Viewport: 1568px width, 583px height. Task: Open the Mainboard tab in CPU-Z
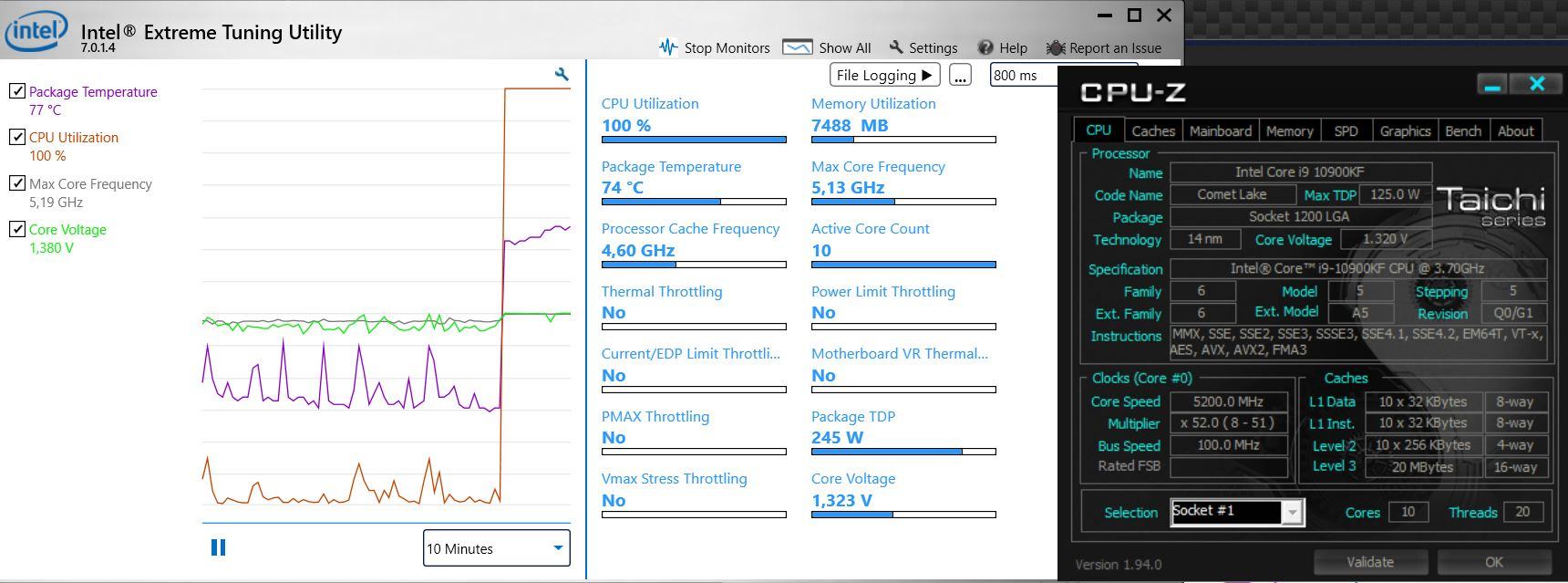(x=1220, y=131)
